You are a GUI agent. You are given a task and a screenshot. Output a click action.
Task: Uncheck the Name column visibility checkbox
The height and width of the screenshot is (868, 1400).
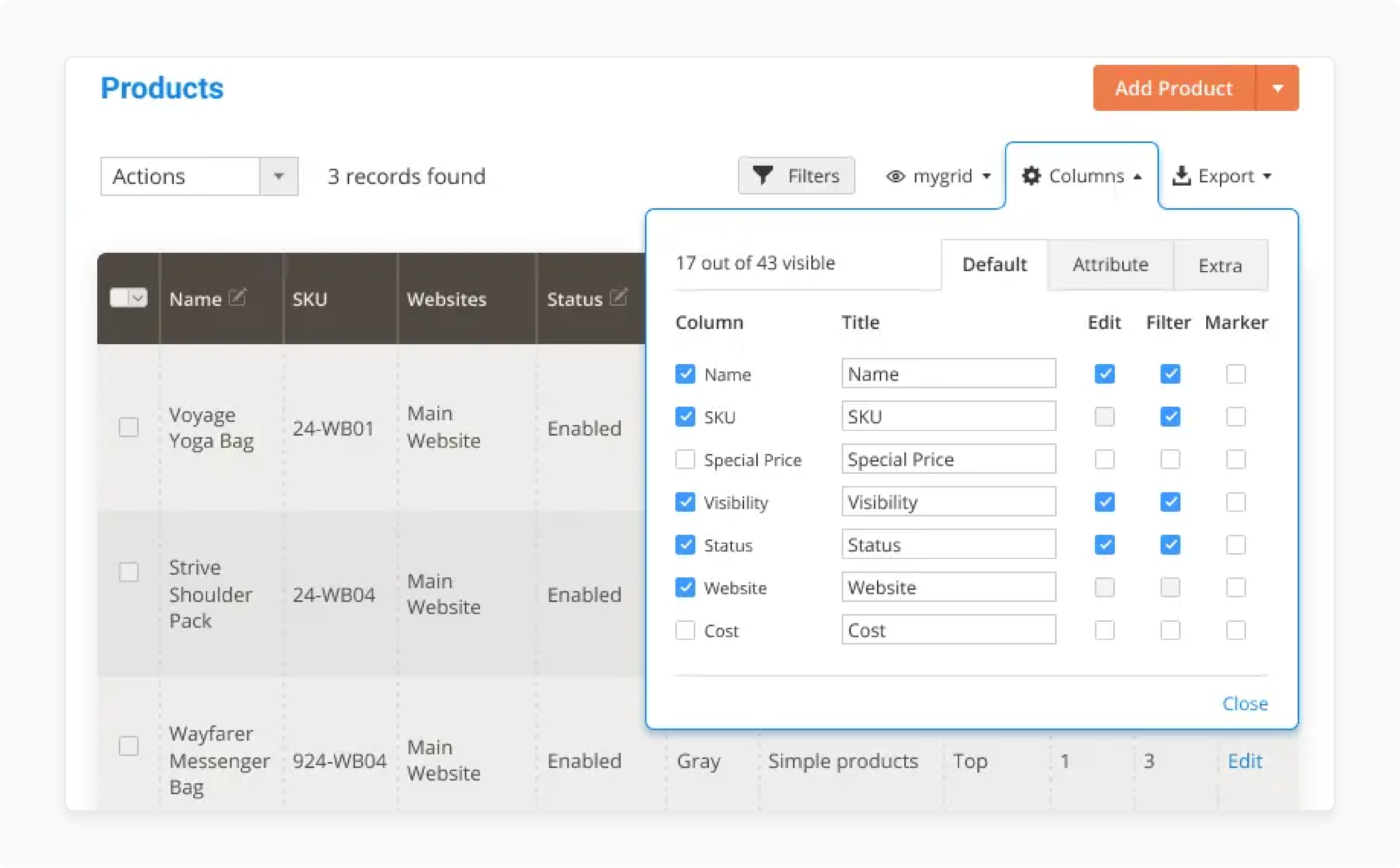pos(685,374)
